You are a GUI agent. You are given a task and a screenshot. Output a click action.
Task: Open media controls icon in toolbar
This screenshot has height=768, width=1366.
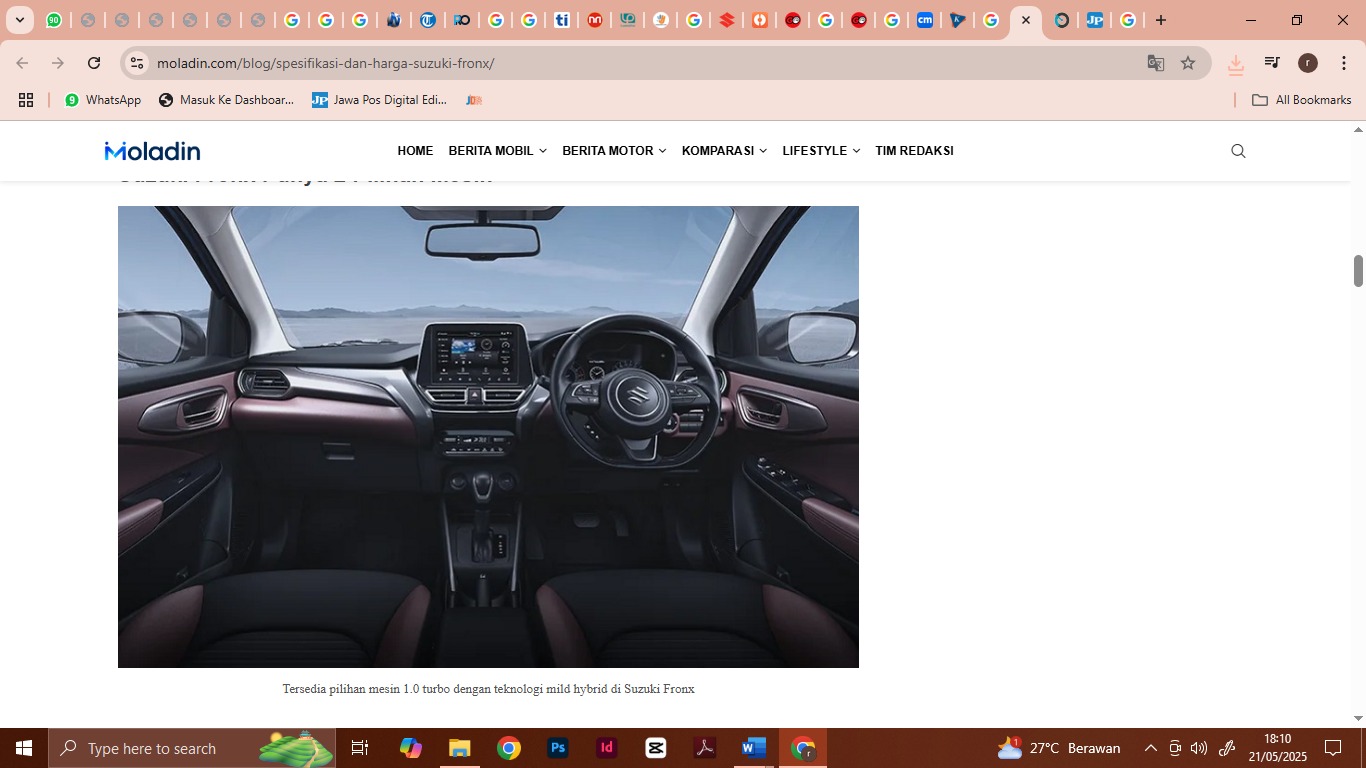[x=1272, y=63]
